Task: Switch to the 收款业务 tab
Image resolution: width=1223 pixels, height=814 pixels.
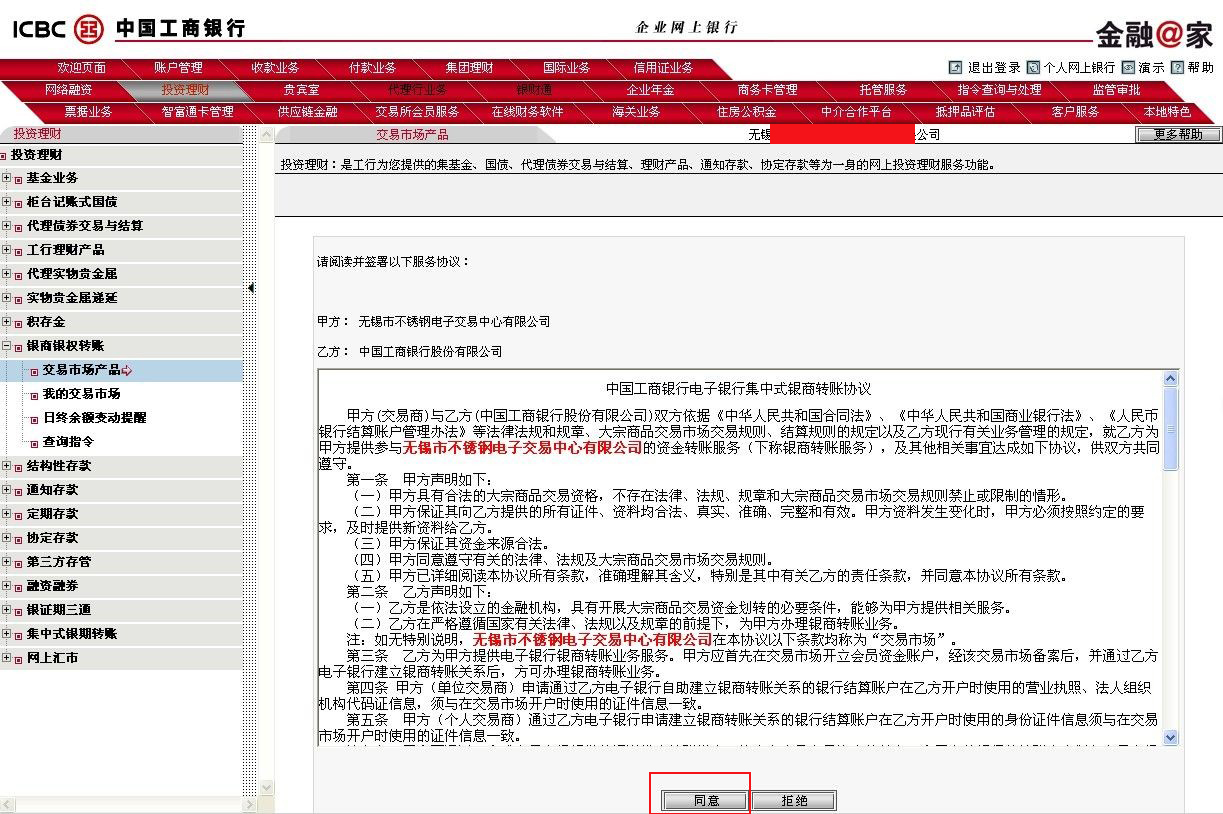Action: pos(275,68)
